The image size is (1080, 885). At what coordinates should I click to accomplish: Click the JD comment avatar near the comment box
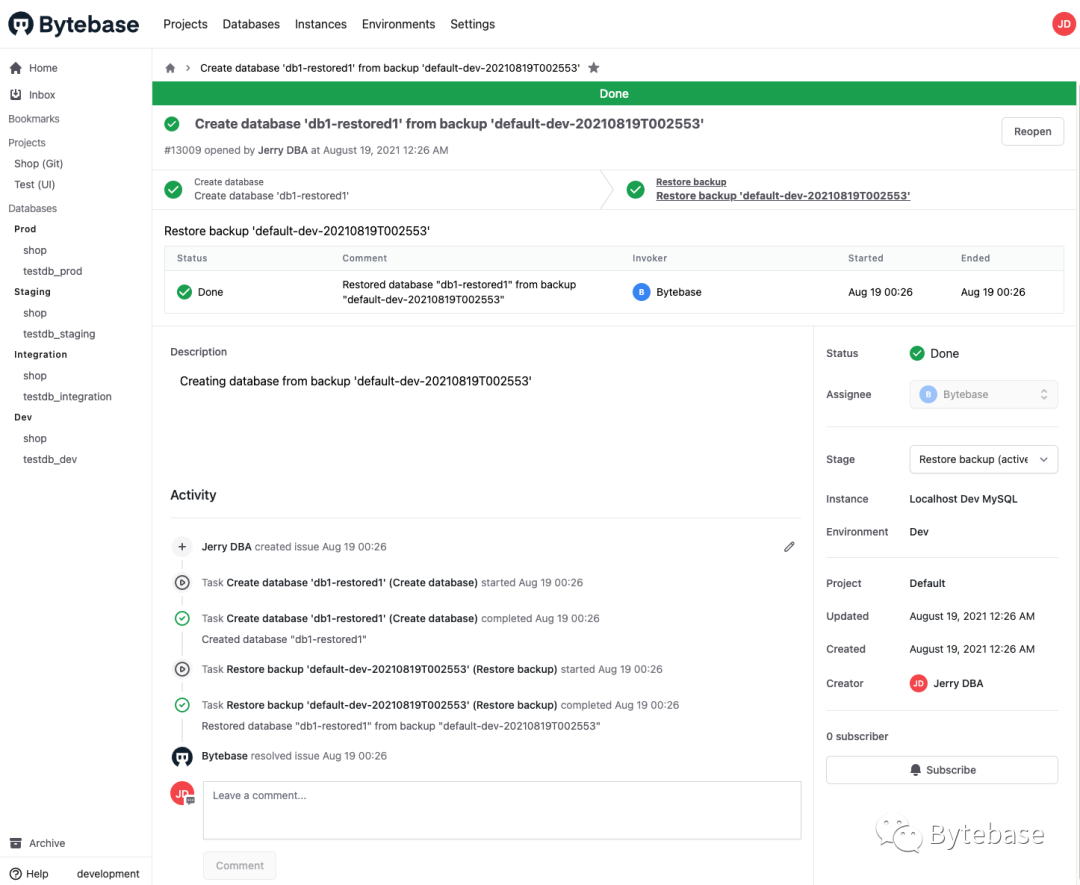[x=183, y=793]
